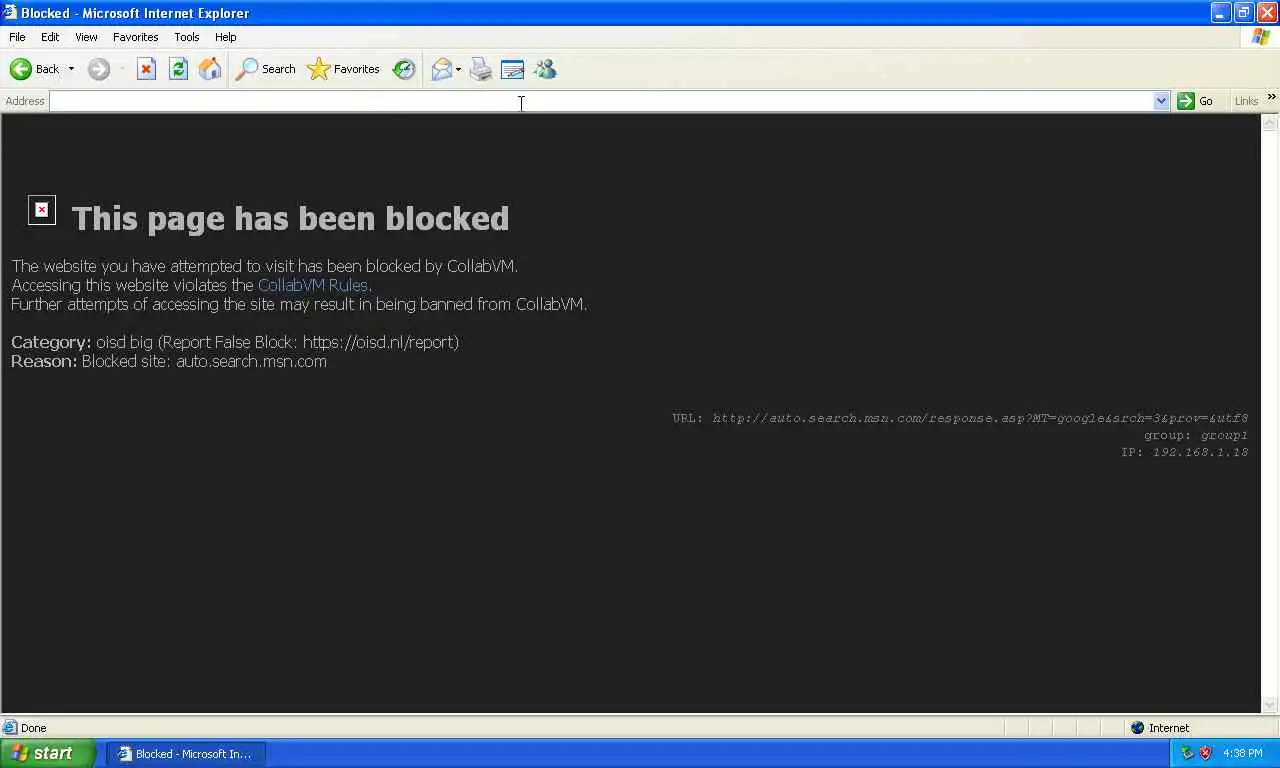Click the page scrollbar down arrow
Image resolution: width=1280 pixels, height=768 pixels.
click(x=1270, y=705)
